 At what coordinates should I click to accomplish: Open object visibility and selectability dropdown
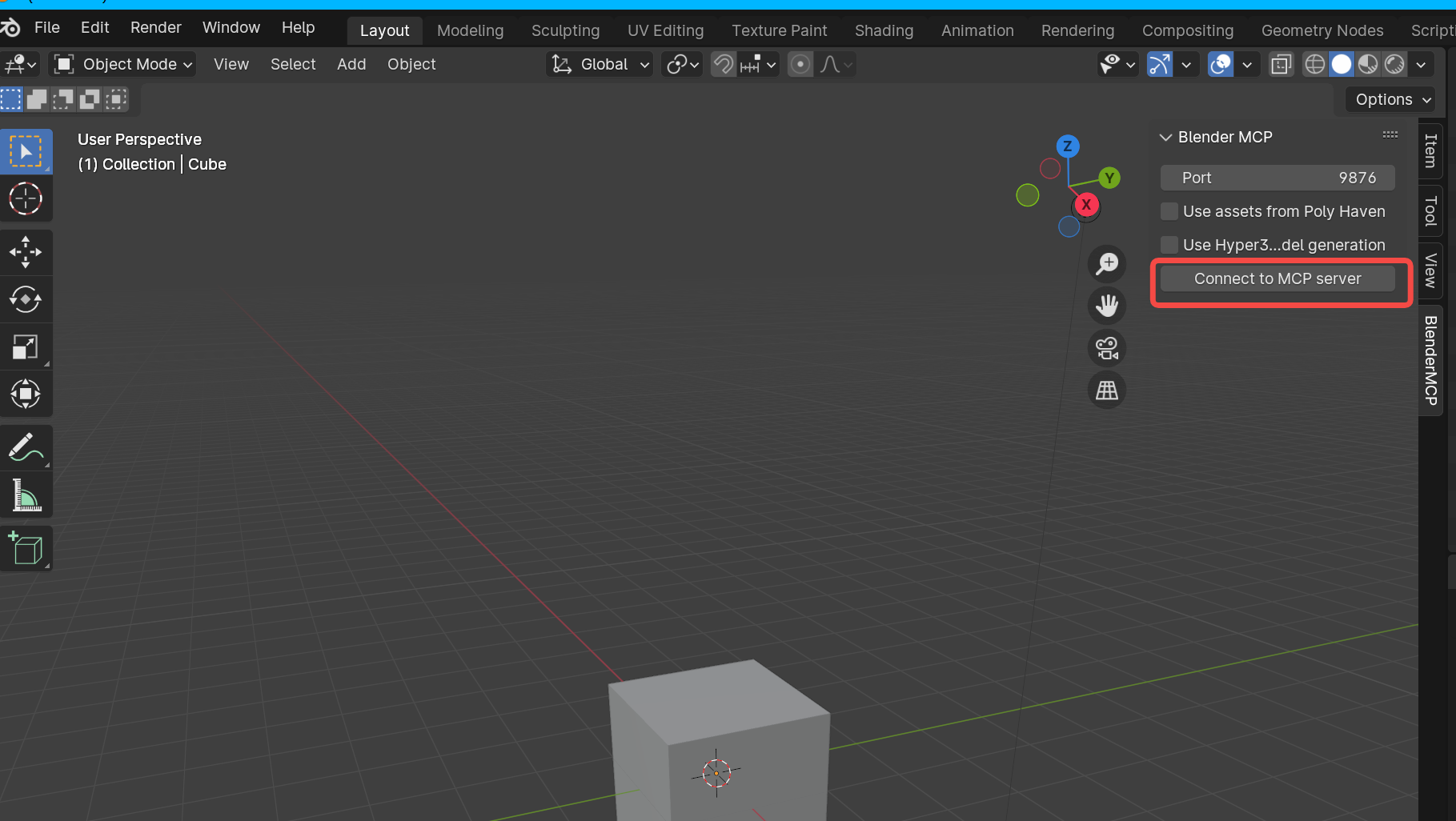coord(1118,64)
